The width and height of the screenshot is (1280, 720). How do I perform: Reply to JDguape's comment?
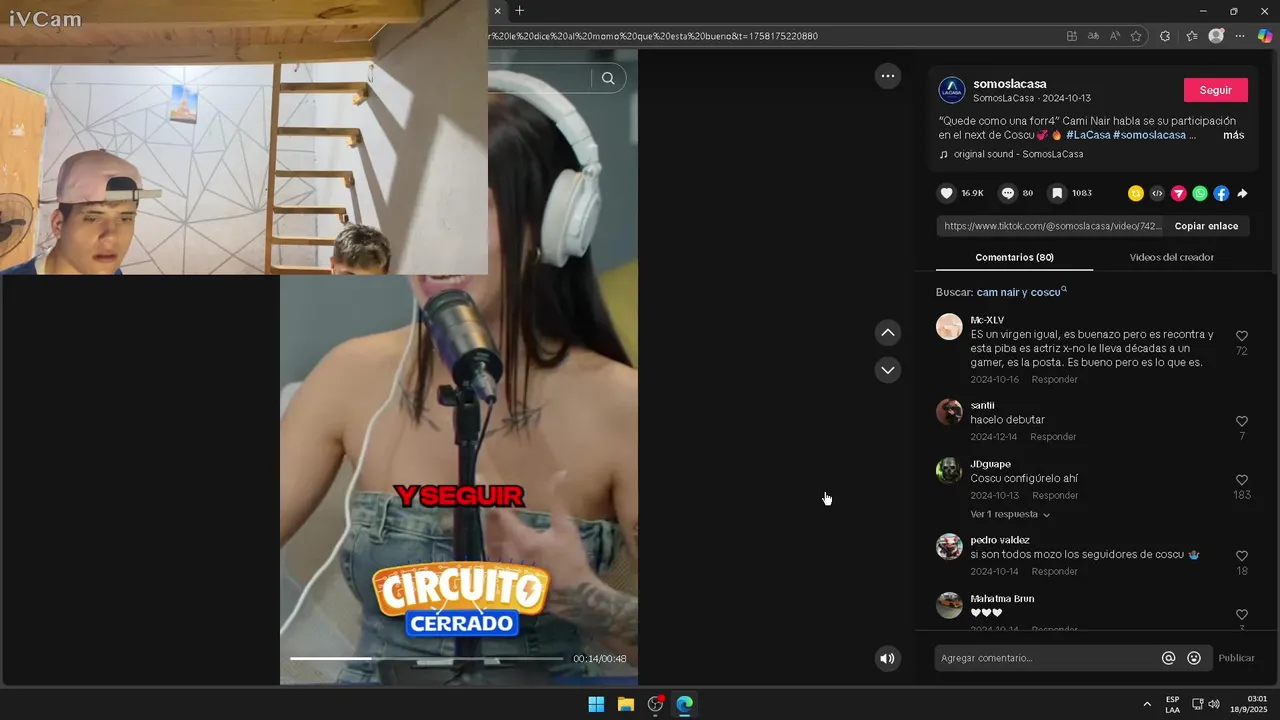(1055, 496)
